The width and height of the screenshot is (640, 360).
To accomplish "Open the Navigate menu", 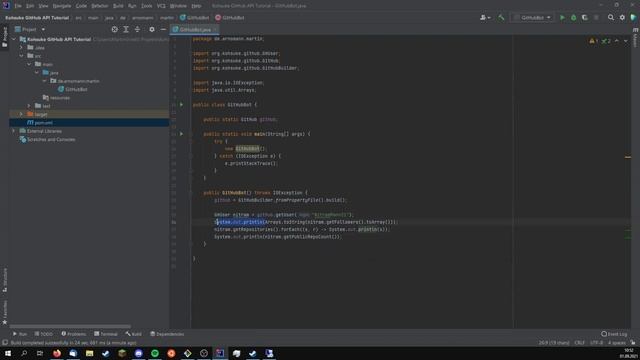I will [62, 6].
